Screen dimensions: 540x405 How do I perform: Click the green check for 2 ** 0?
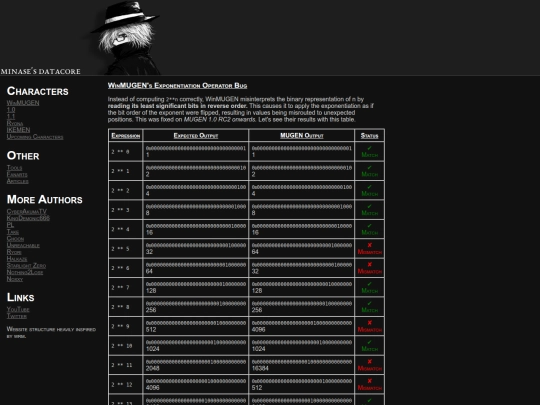370,148
